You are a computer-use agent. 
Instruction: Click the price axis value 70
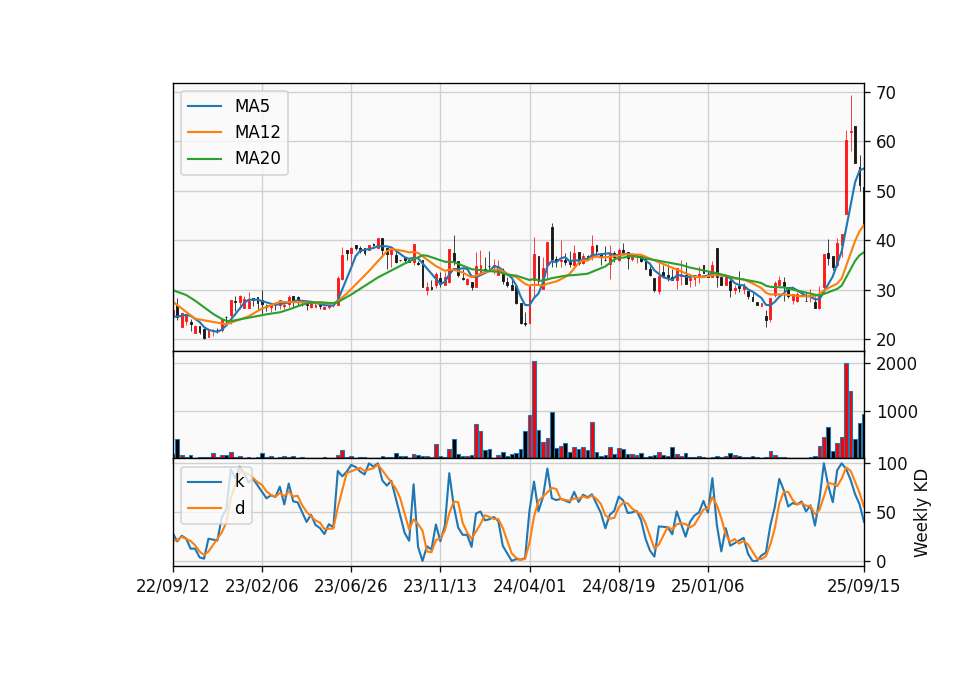point(886,93)
